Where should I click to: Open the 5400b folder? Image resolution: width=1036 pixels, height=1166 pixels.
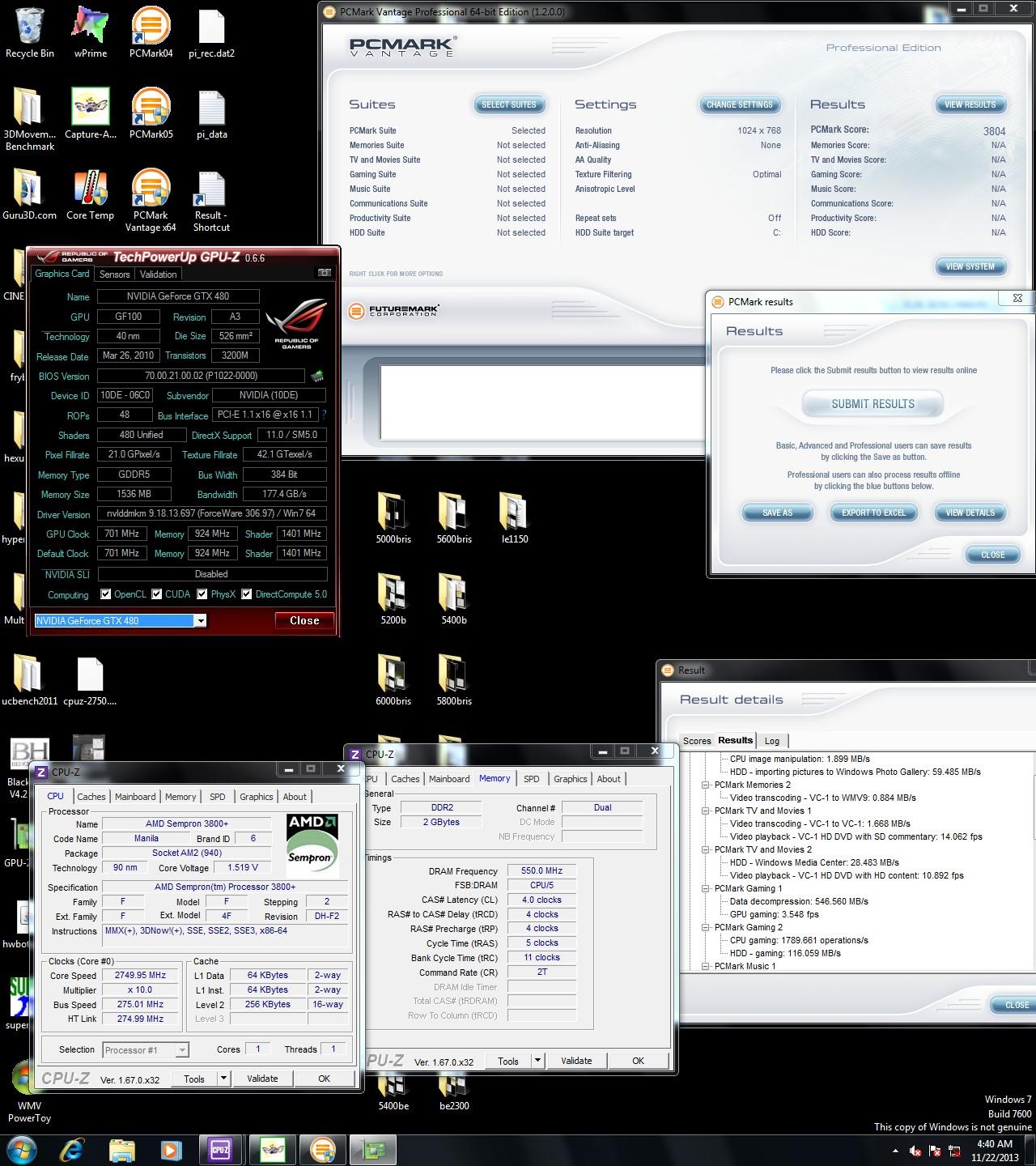point(454,599)
